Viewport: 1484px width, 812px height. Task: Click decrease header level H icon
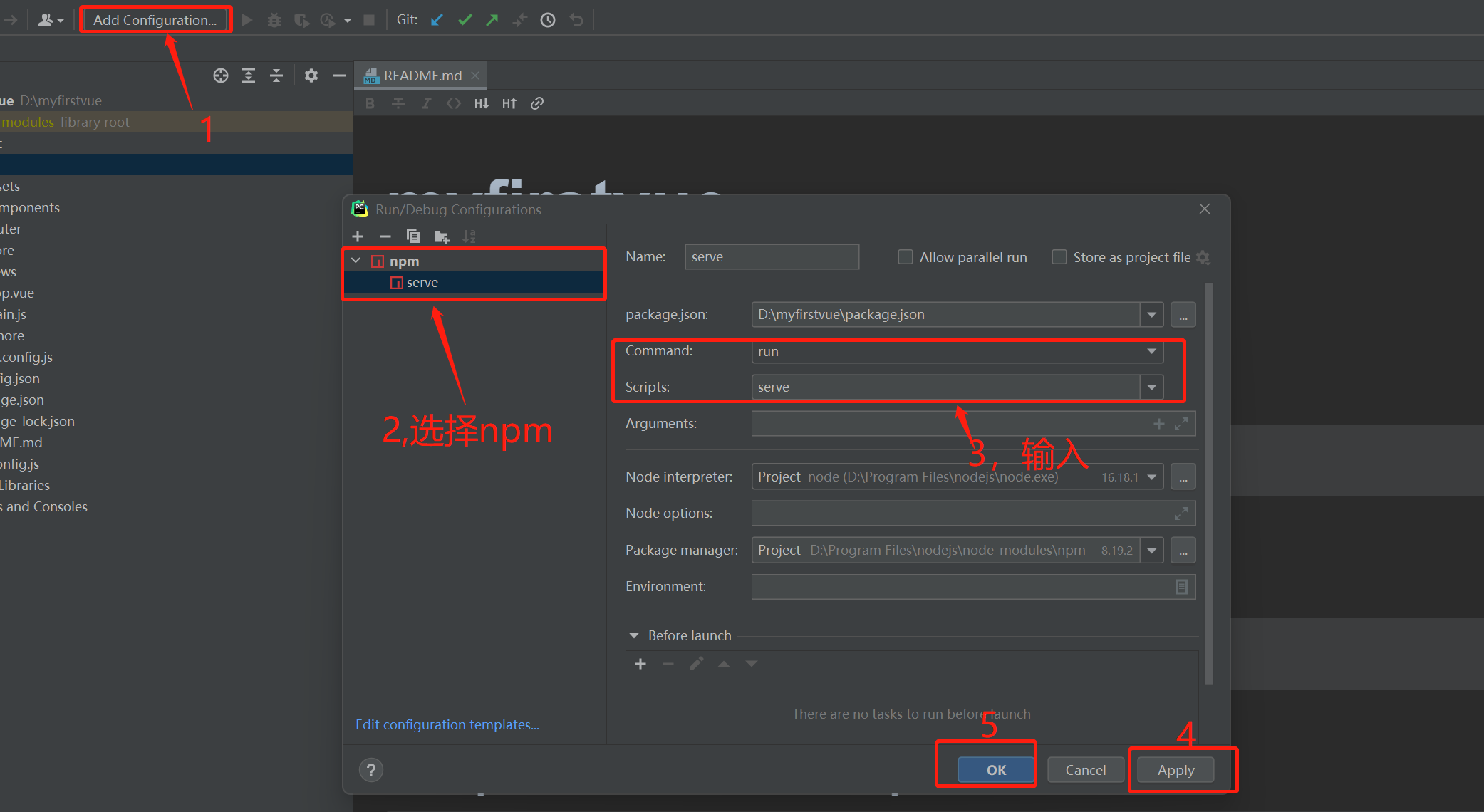tap(482, 103)
